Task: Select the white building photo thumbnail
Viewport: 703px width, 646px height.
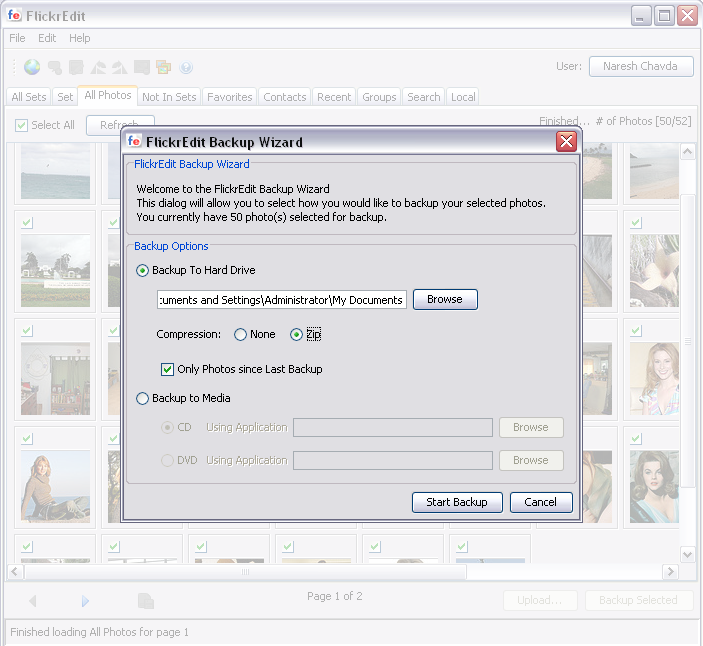Action: coord(55,271)
